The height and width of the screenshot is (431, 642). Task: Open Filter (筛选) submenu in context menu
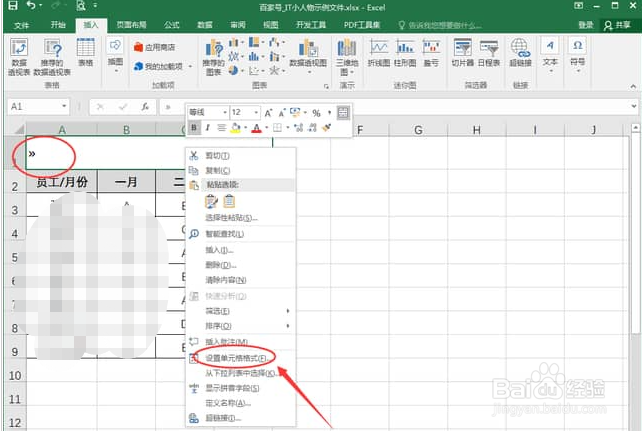pos(241,311)
